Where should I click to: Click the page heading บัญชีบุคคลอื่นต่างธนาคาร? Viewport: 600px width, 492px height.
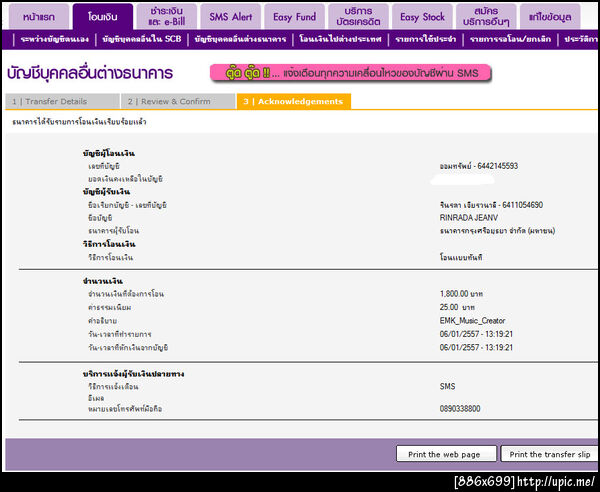(x=90, y=73)
